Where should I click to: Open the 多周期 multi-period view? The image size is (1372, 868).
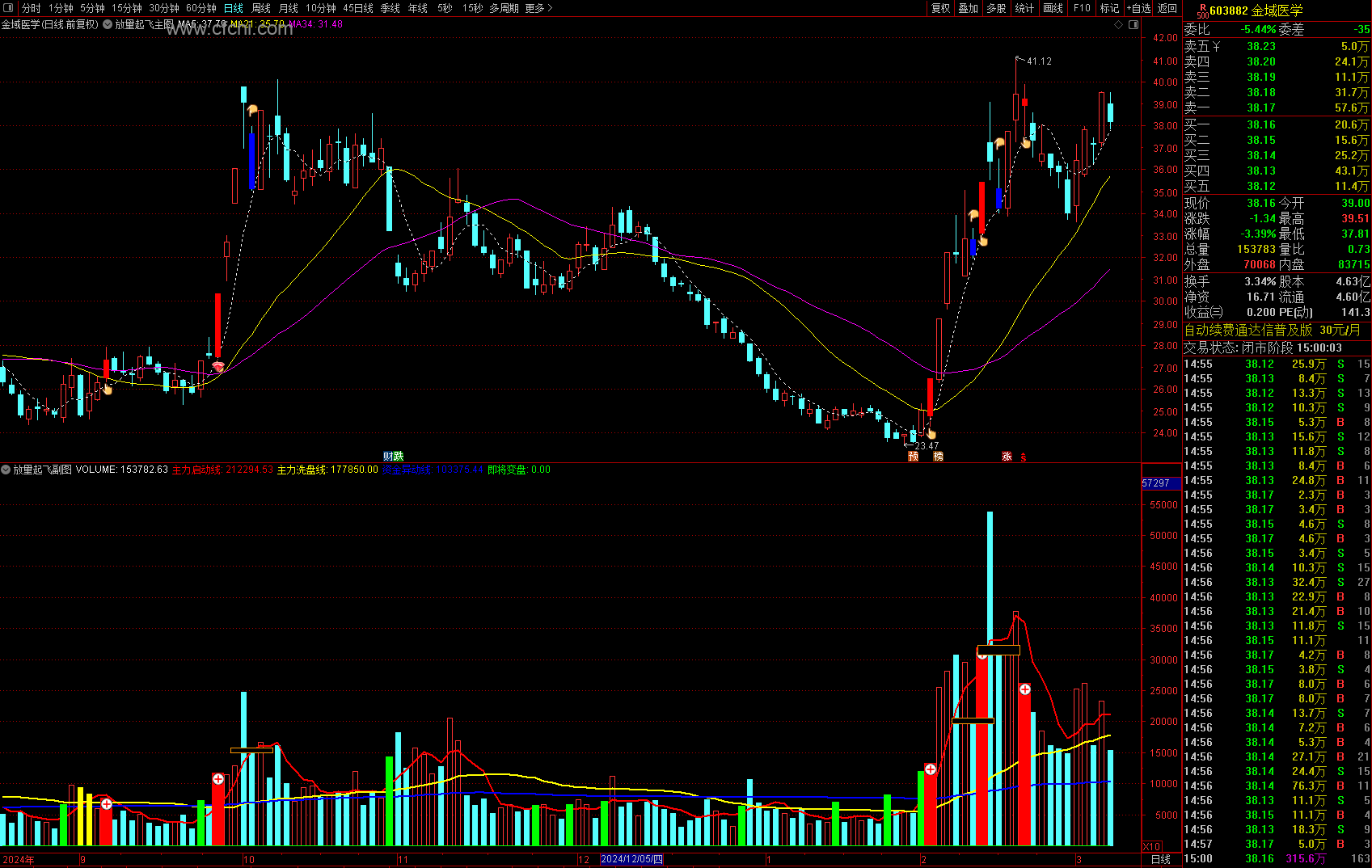click(x=504, y=8)
